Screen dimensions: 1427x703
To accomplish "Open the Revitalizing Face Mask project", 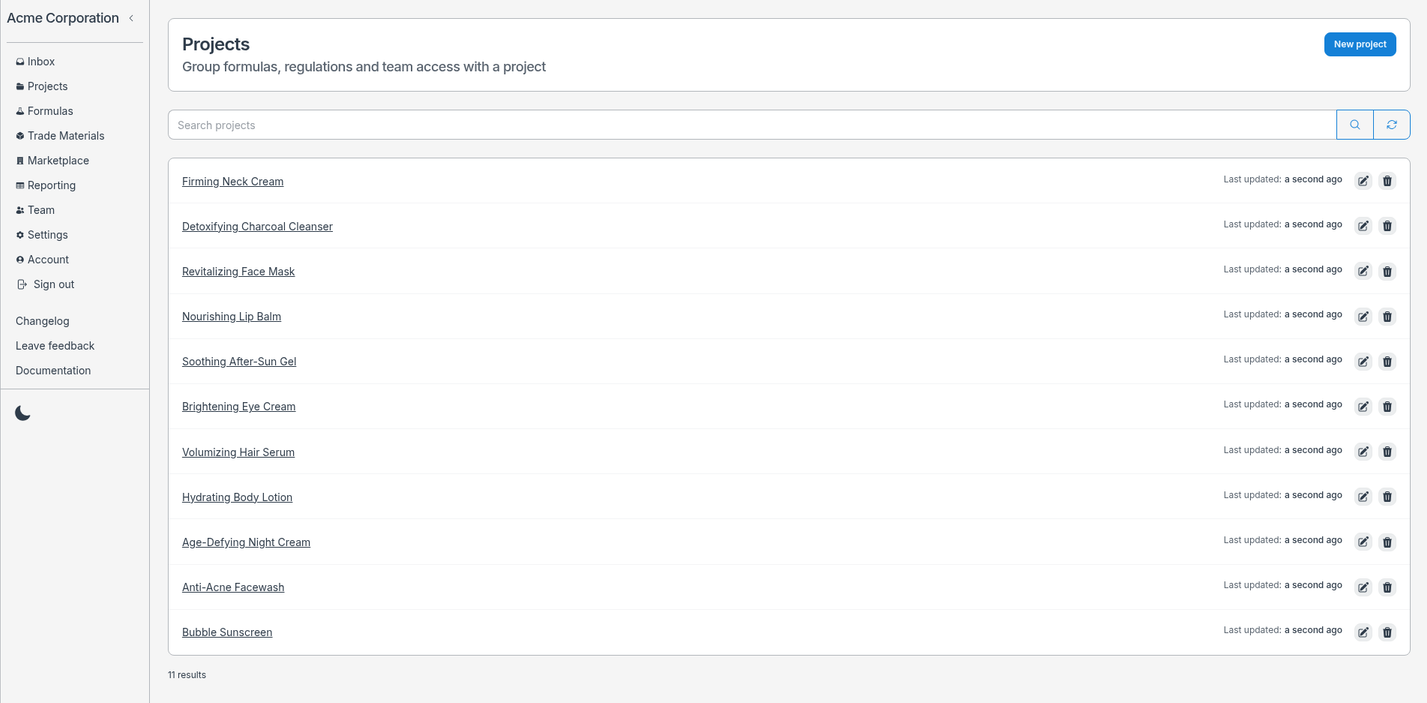I will [x=238, y=272].
